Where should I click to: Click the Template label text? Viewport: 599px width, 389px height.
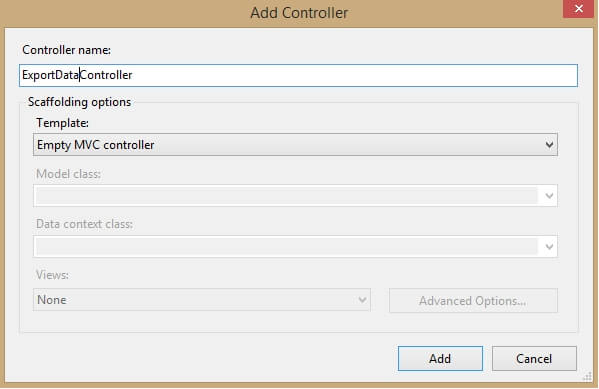point(62,123)
